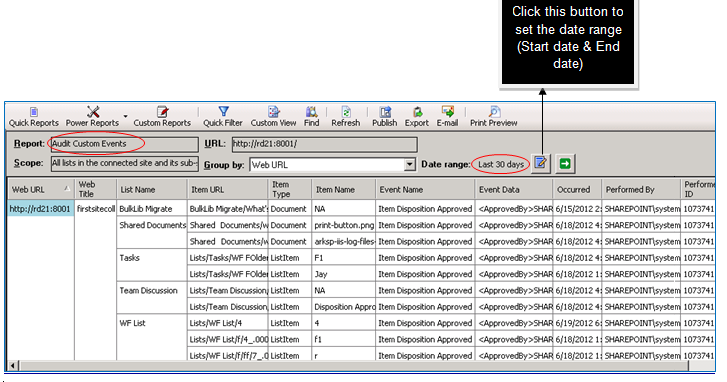Click the Item URL column header

(228, 189)
